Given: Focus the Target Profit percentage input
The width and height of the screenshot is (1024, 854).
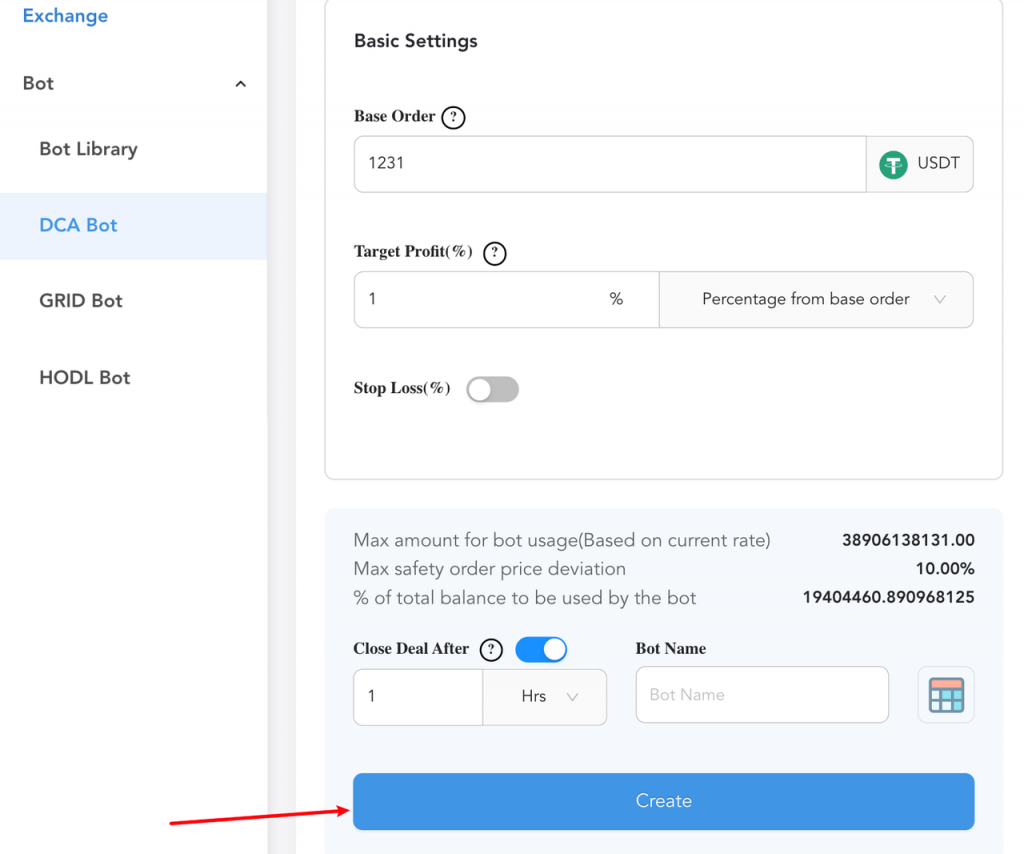Looking at the screenshot, I should pos(480,299).
